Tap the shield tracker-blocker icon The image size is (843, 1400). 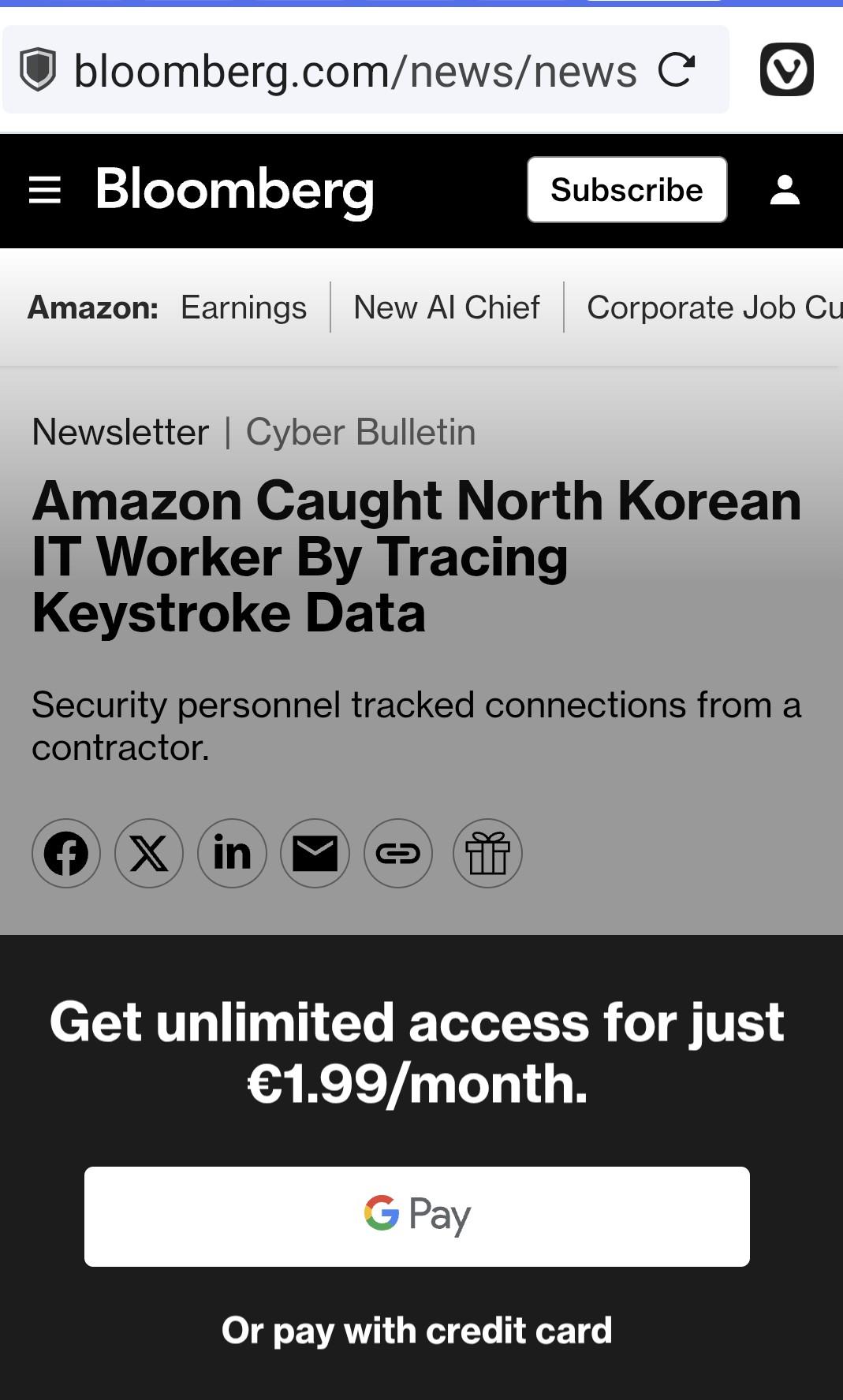coord(38,69)
